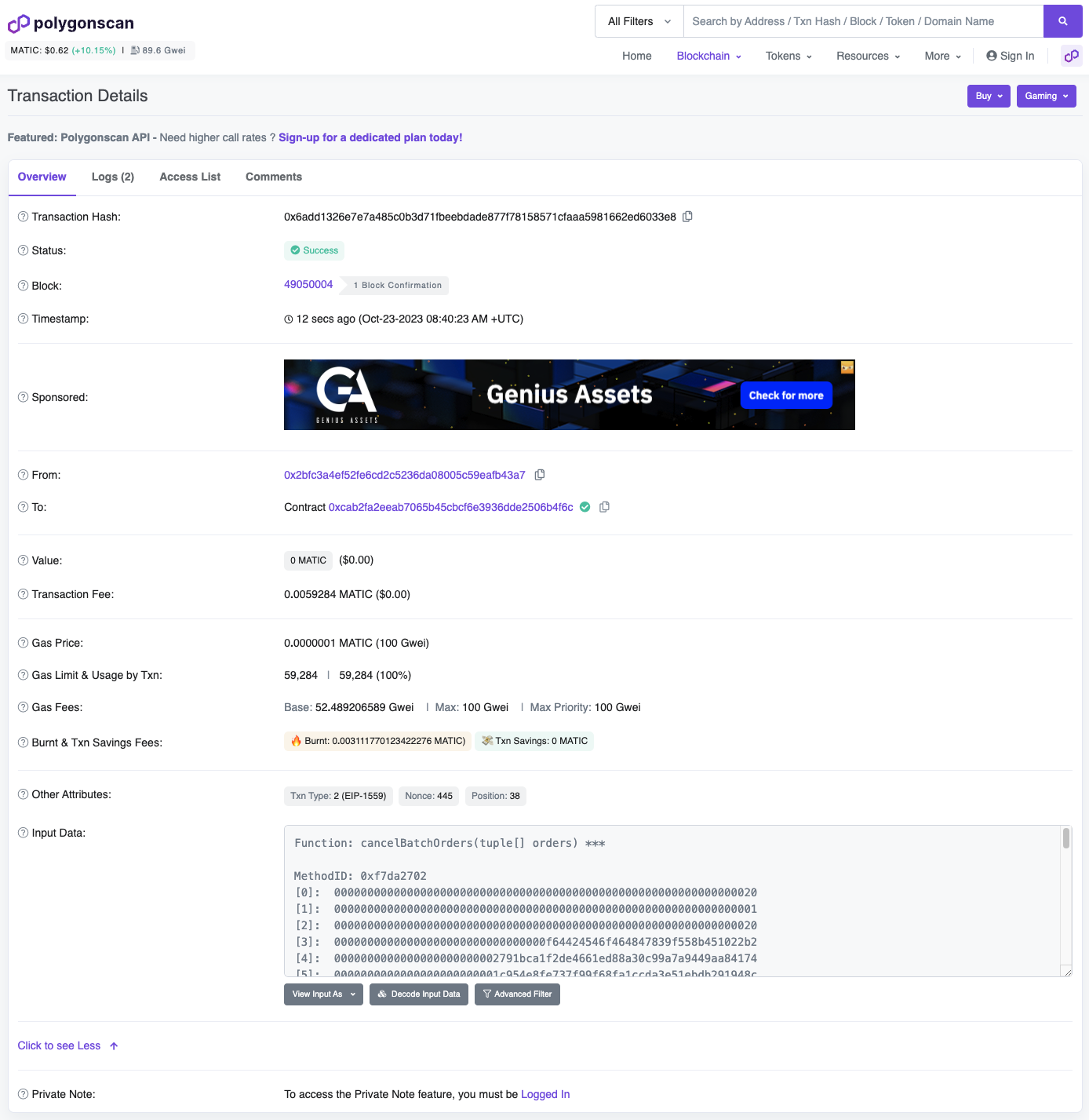The height and width of the screenshot is (1120, 1089).
Task: Copy the transaction hash to clipboard
Action: pos(687,217)
